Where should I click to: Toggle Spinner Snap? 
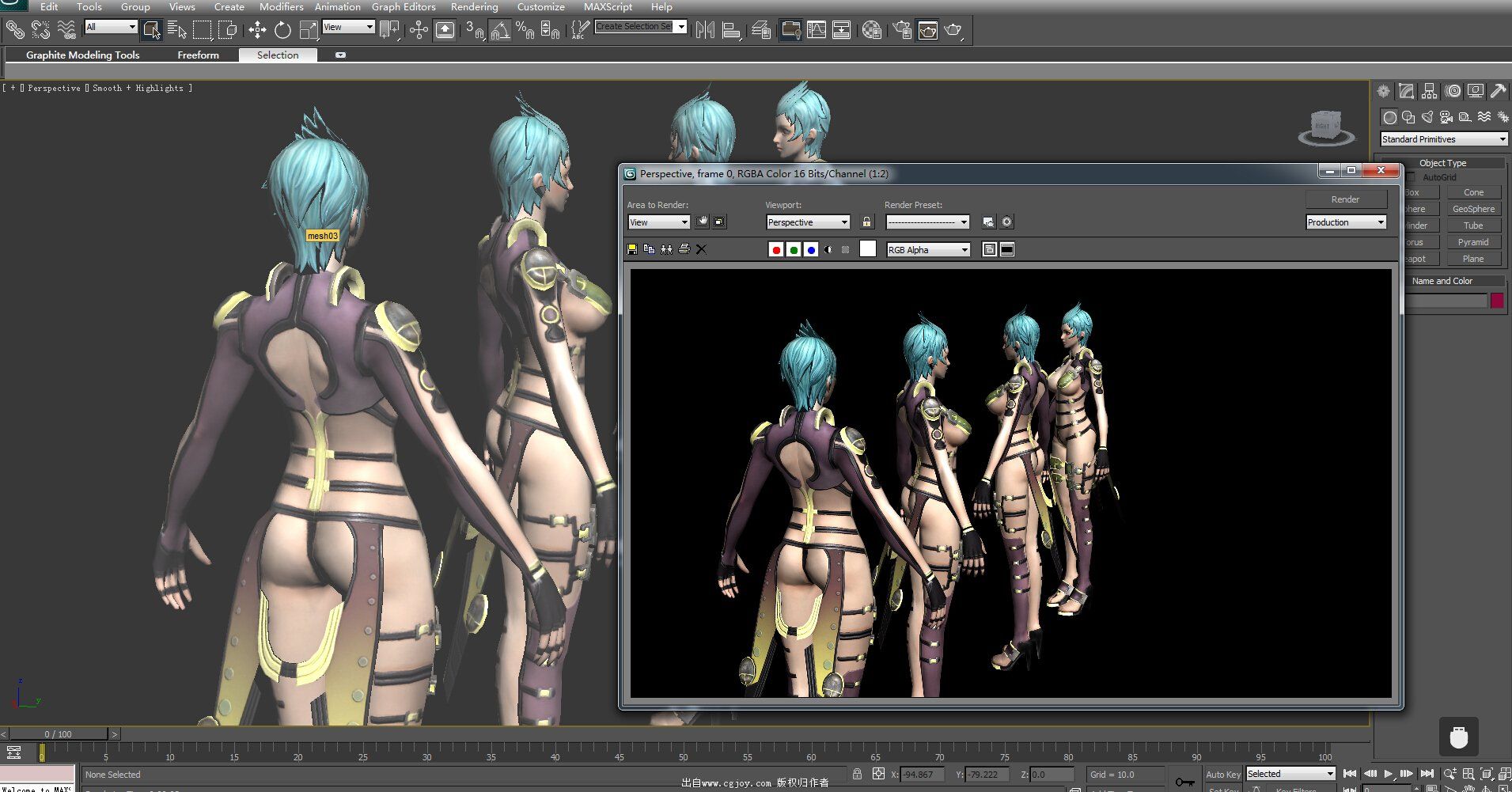coord(551,30)
